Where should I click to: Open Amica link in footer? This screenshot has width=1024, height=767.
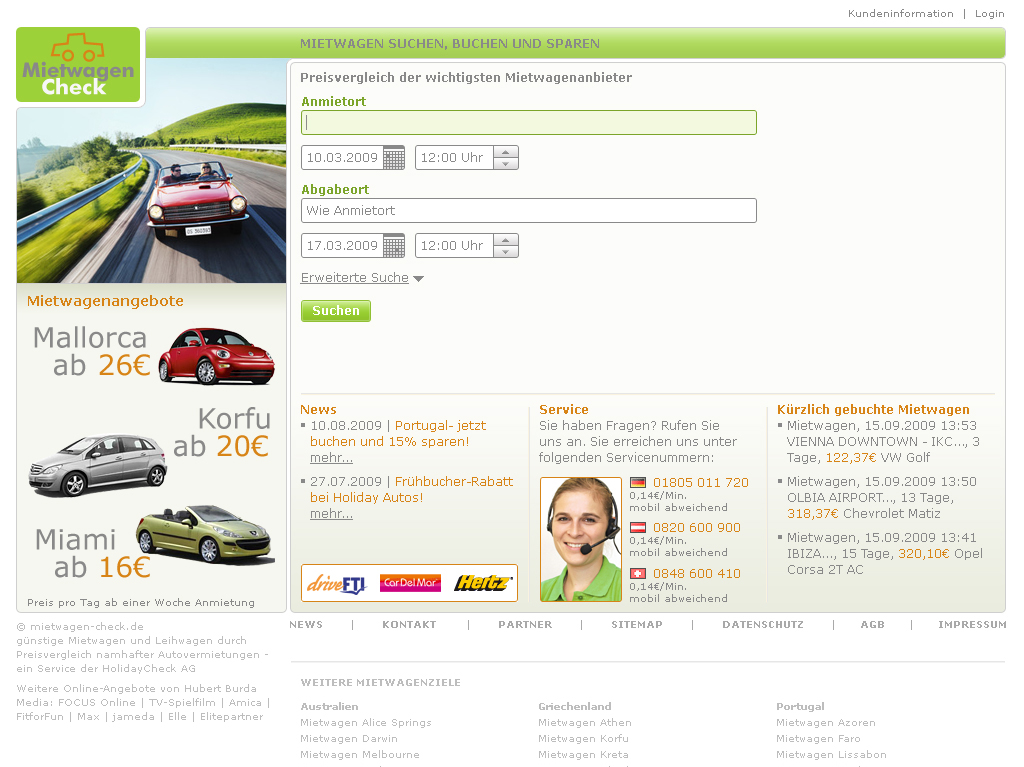pyautogui.click(x=245, y=702)
